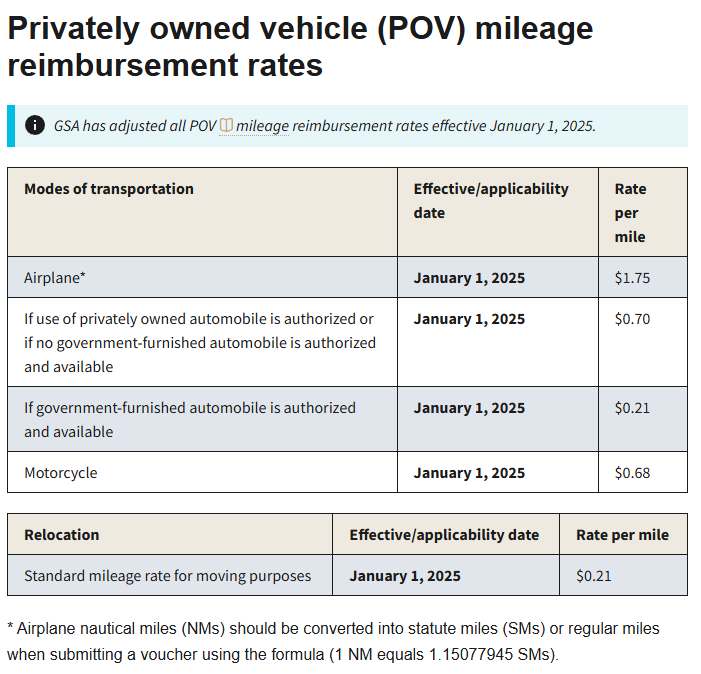Click the glossary book icon beside mileage
This screenshot has height=674, width=701.
pos(226,126)
